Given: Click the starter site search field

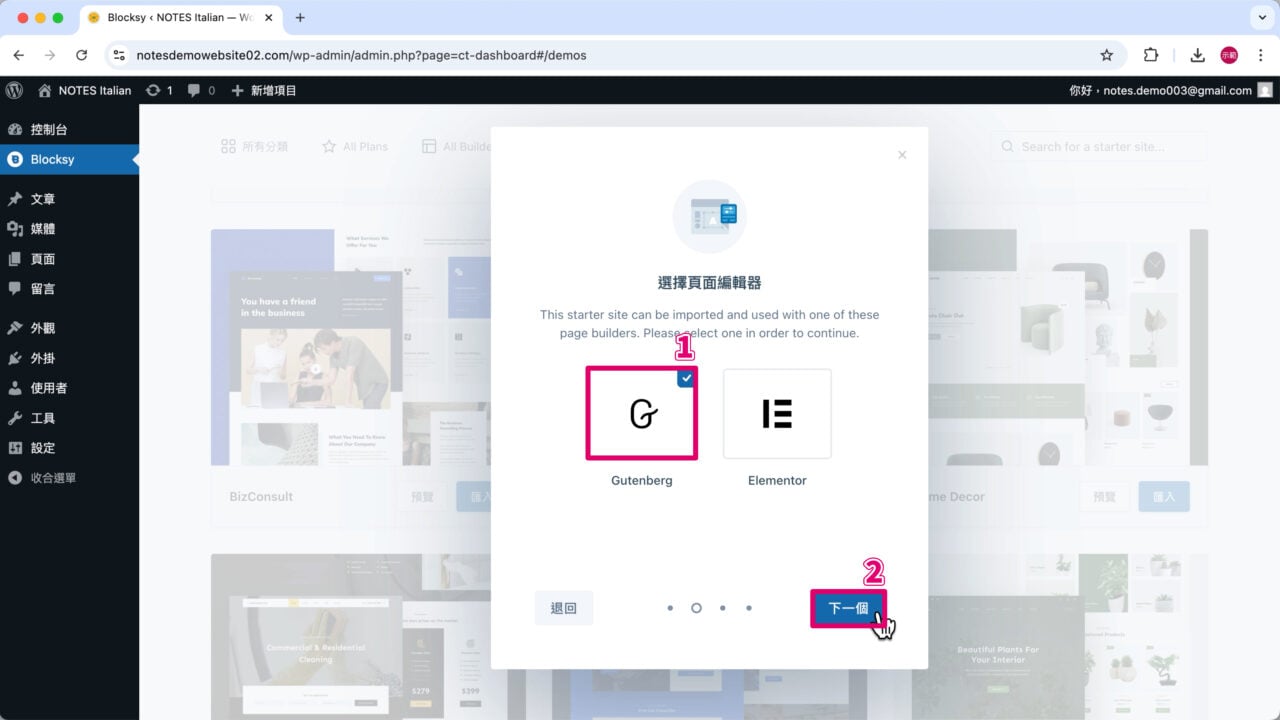Looking at the screenshot, I should click(1100, 146).
